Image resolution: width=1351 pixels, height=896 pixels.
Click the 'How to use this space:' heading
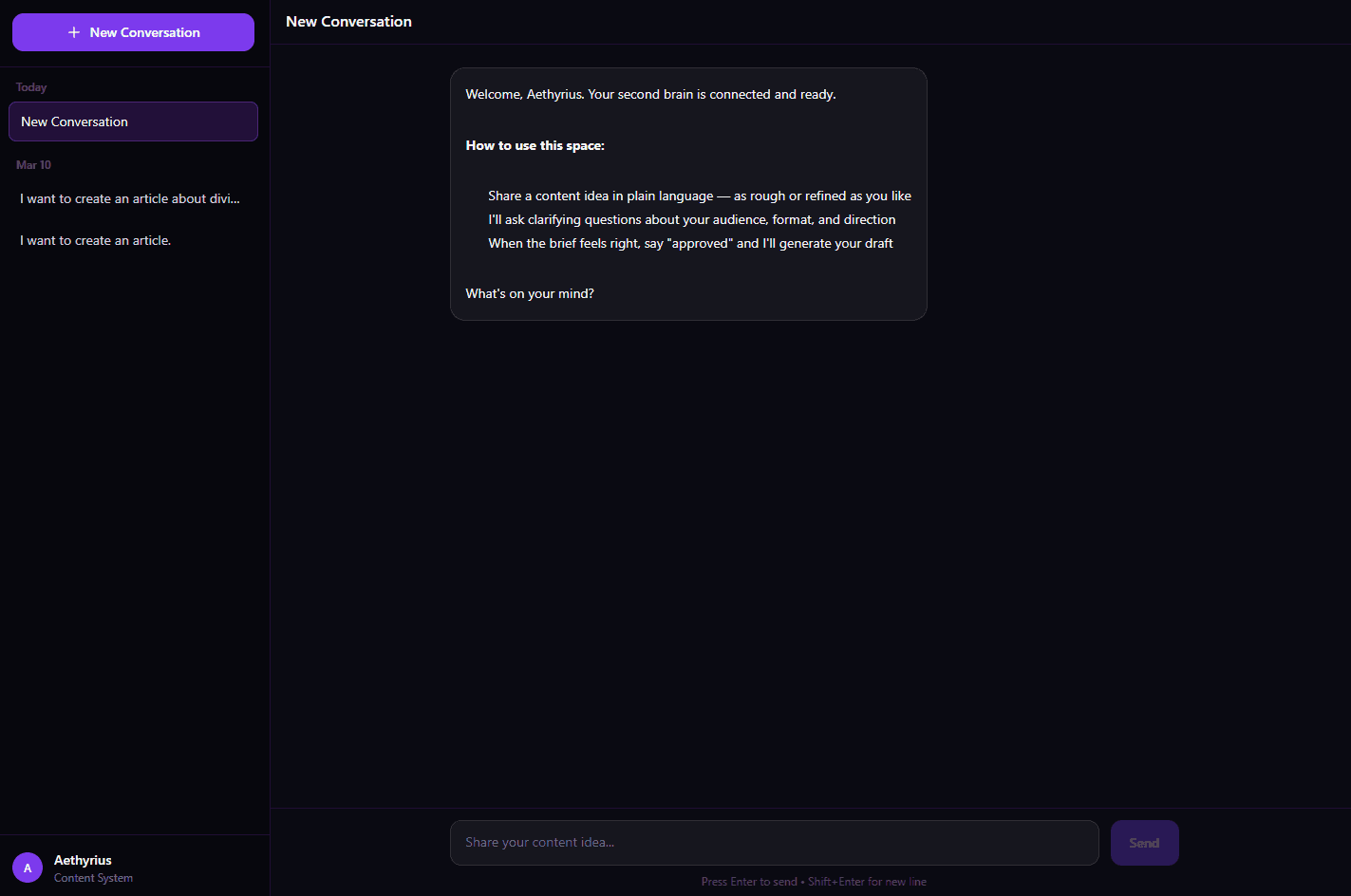pos(535,145)
